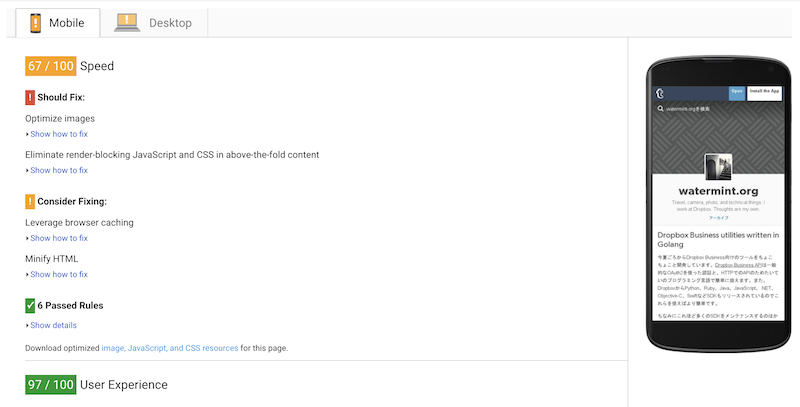The image size is (800, 407).
Task: Click search magnifier icon in phone preview
Action: point(660,108)
